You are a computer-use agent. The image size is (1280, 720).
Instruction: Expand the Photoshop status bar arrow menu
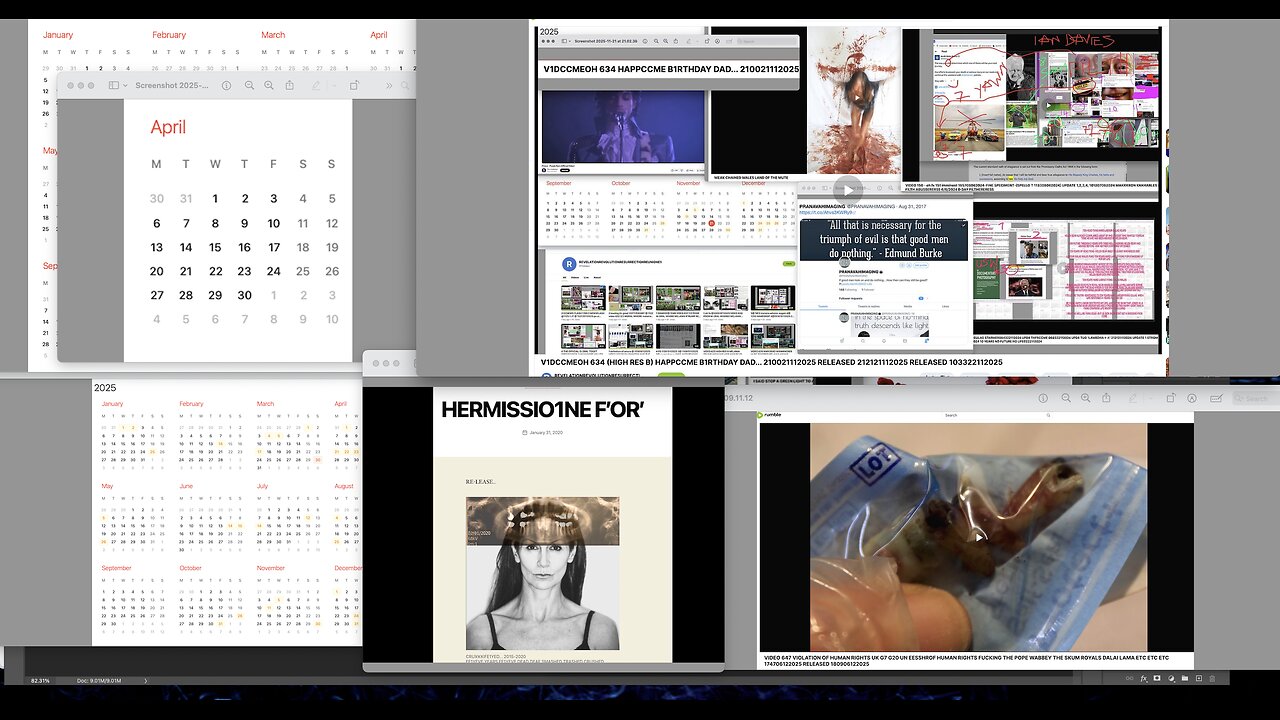tap(145, 681)
